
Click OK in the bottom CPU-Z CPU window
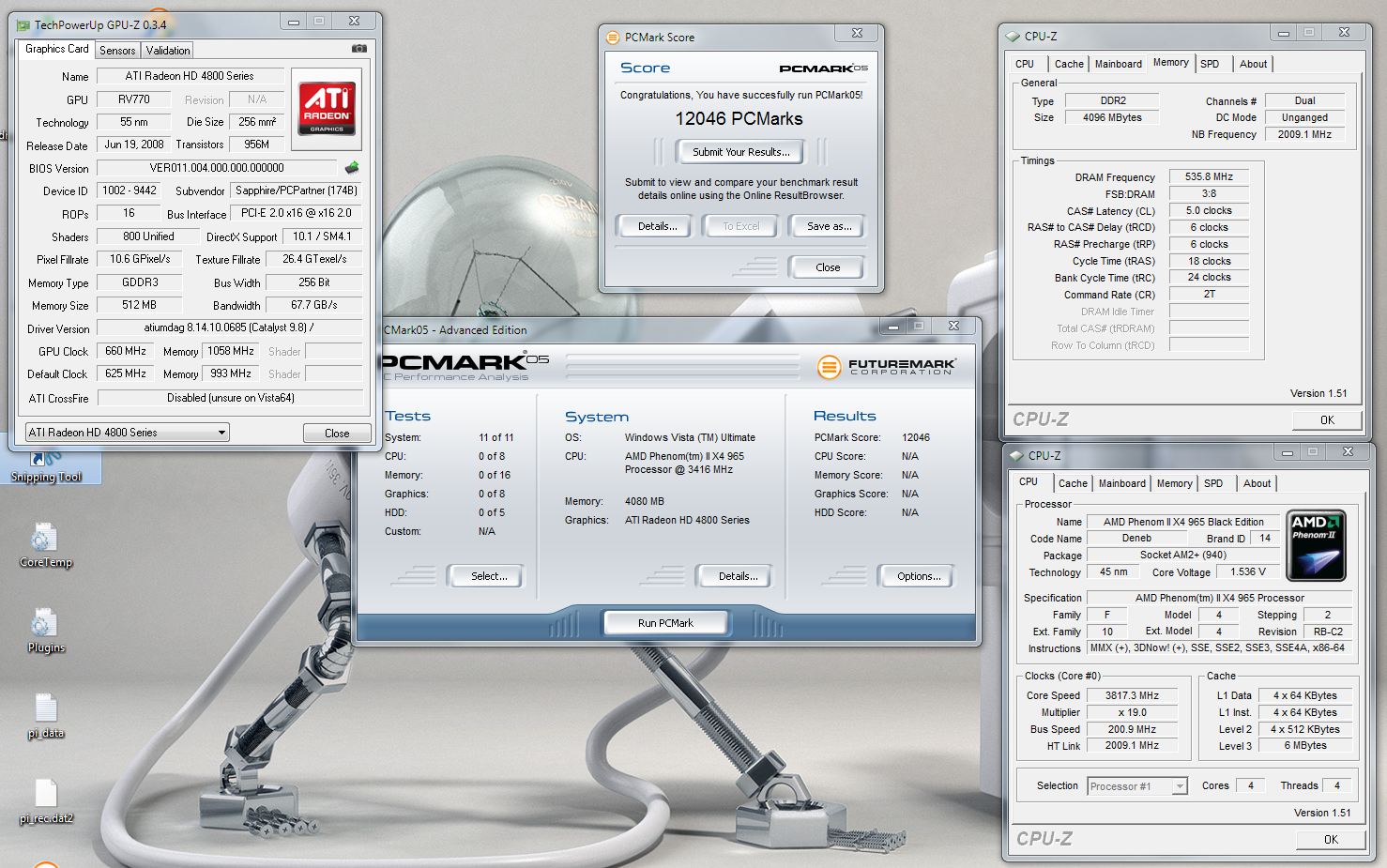1331,840
